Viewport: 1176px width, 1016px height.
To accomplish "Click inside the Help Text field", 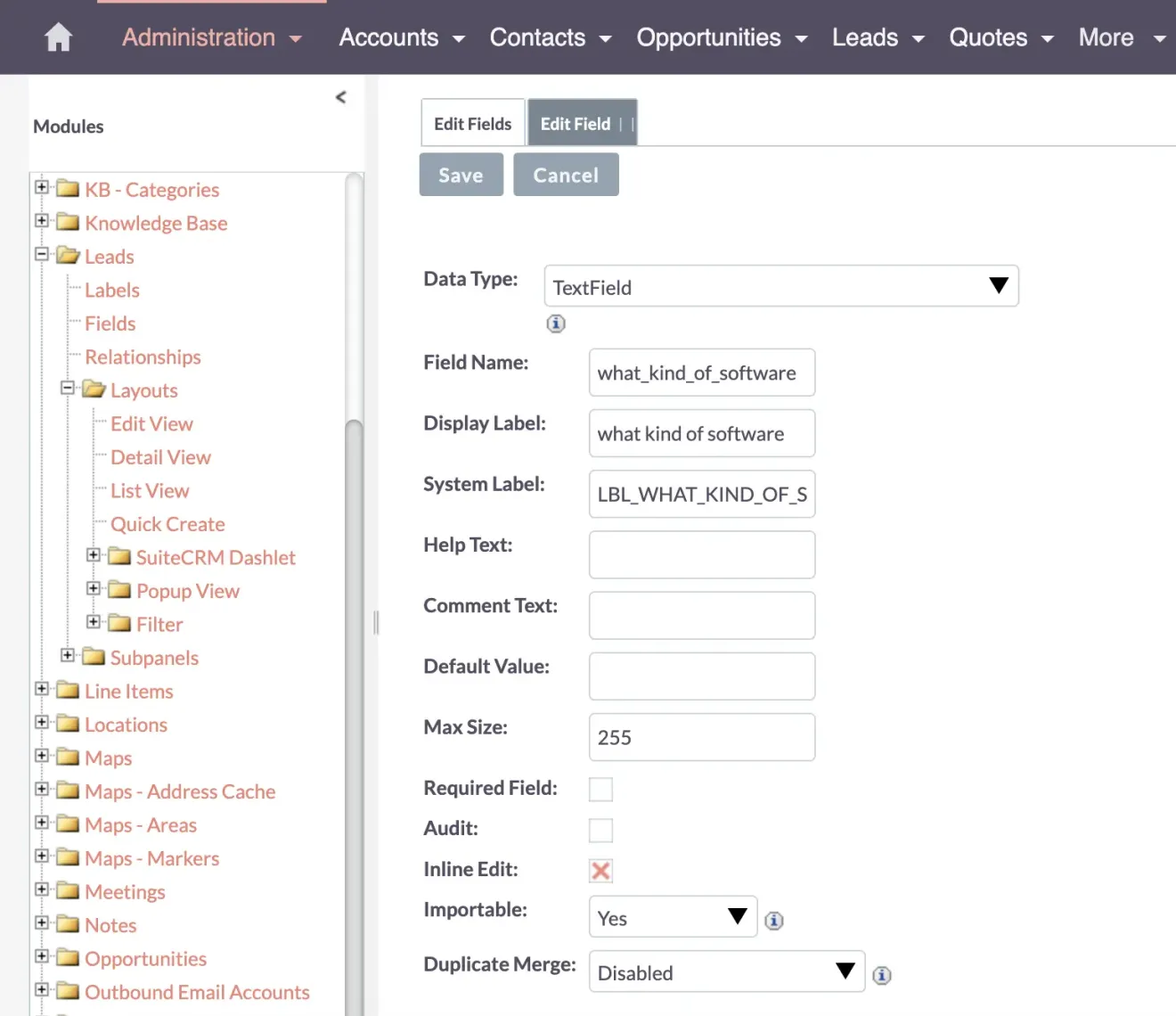I will [701, 554].
